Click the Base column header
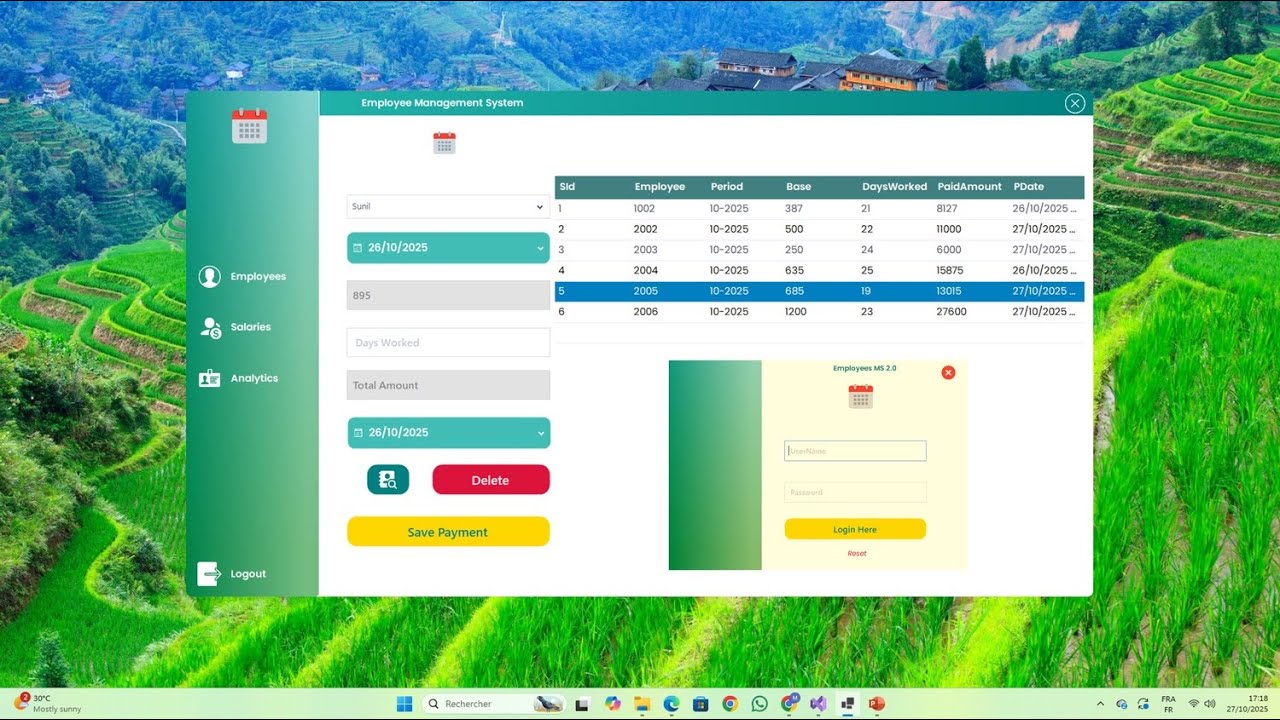Screen dimensions: 1280x720 (798, 187)
